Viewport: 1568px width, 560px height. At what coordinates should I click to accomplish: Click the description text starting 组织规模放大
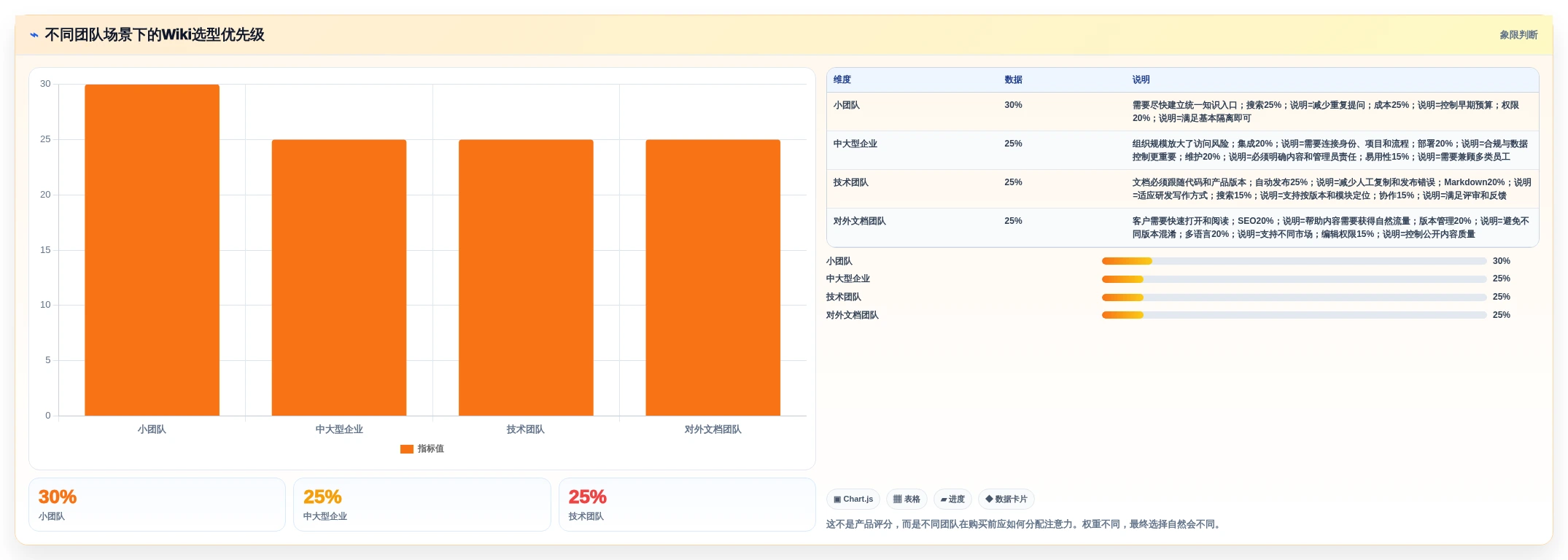(x=1330, y=150)
